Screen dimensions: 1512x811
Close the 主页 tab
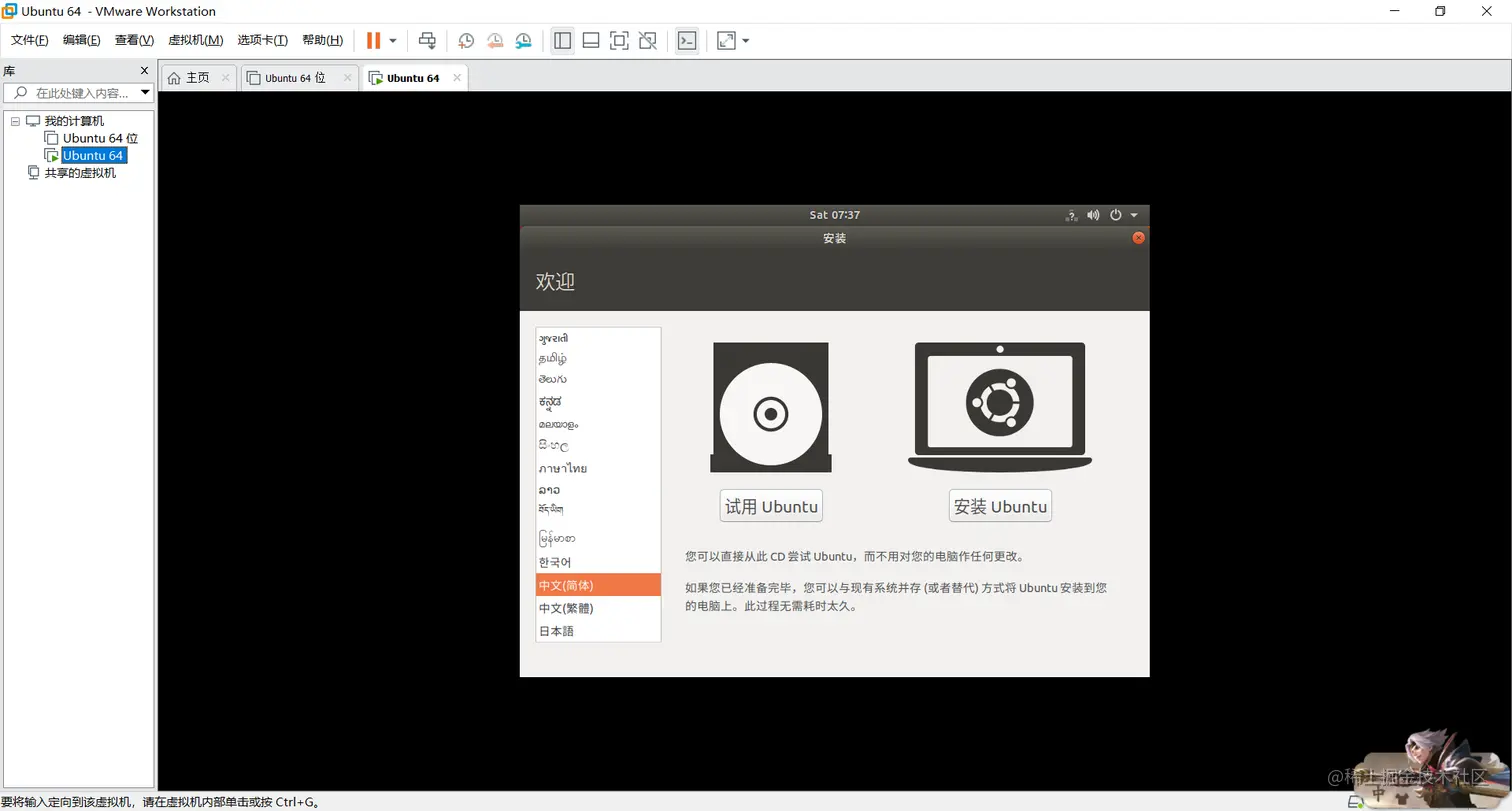(225, 77)
